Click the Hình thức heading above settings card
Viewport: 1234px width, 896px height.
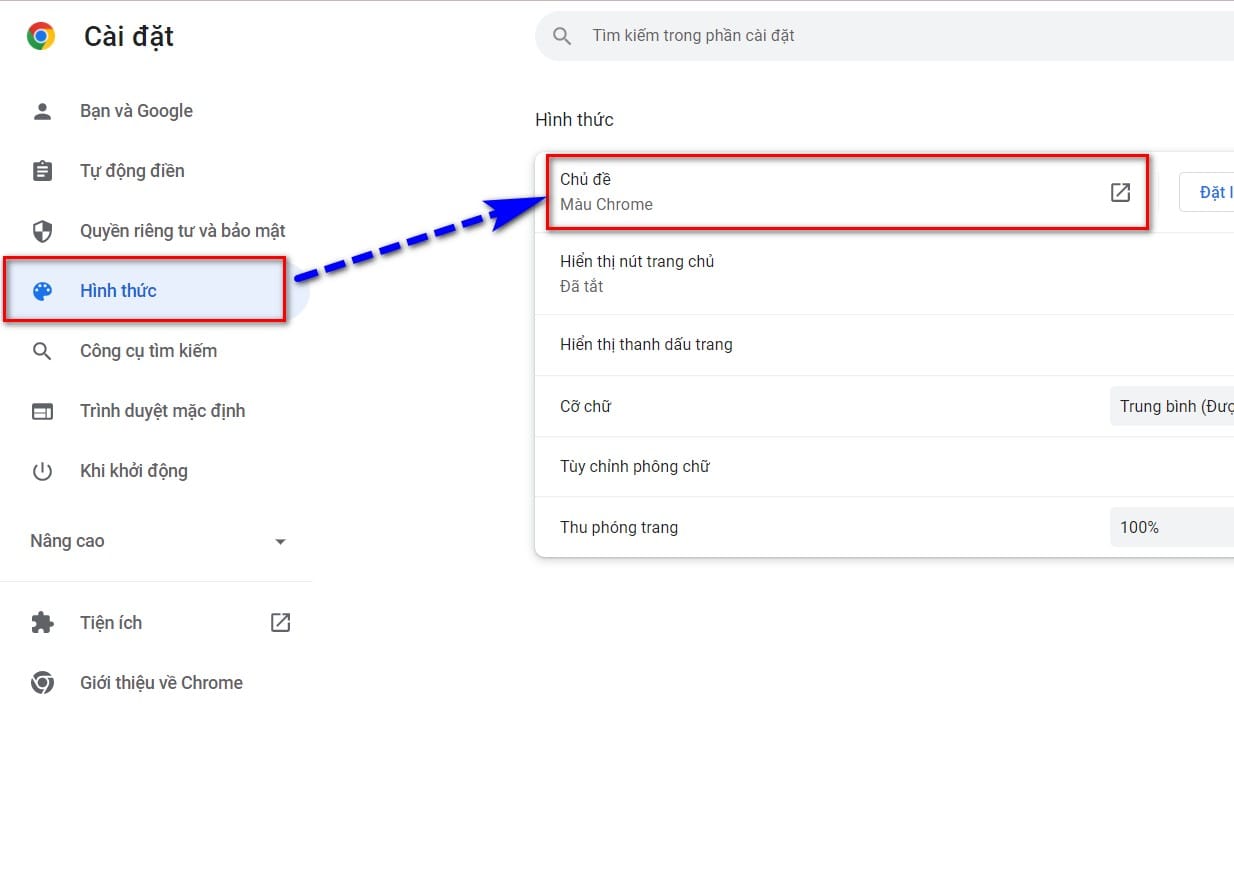[x=574, y=120]
